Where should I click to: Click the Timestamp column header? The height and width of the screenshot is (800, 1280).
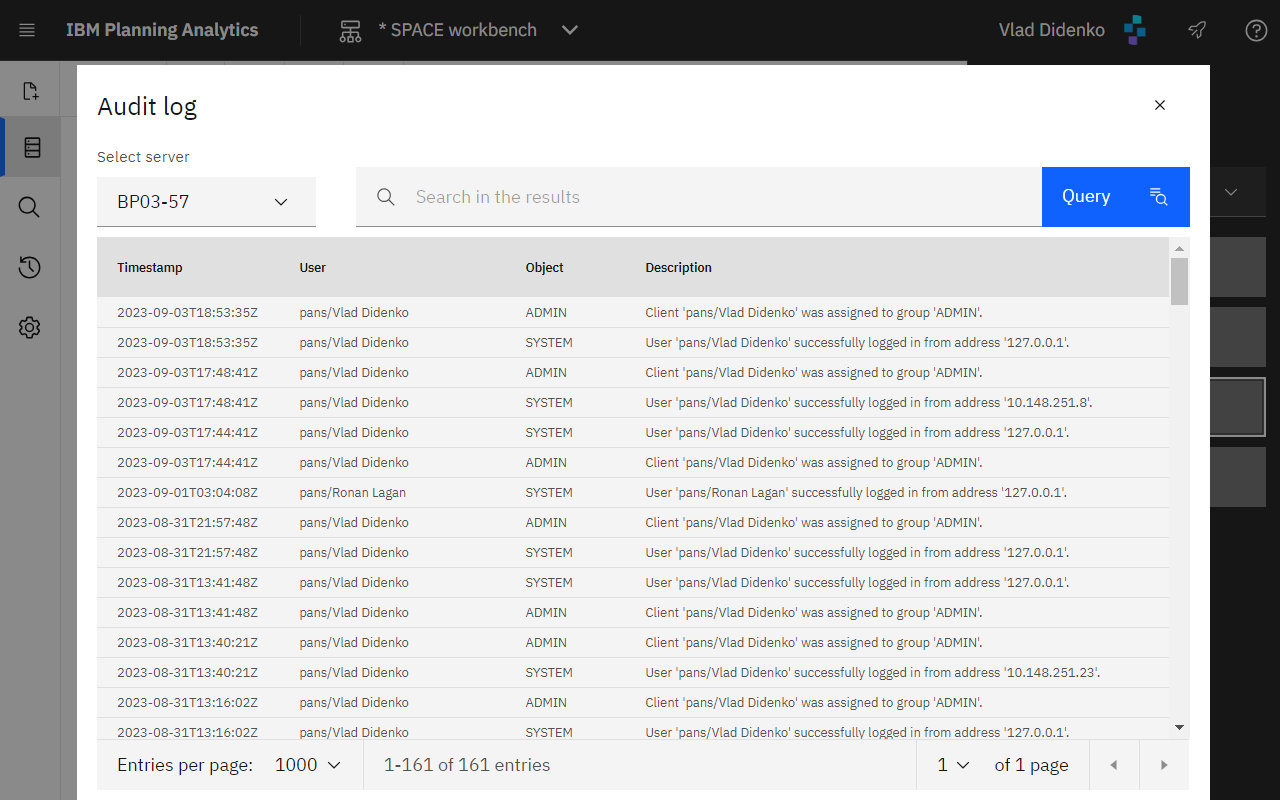click(150, 268)
